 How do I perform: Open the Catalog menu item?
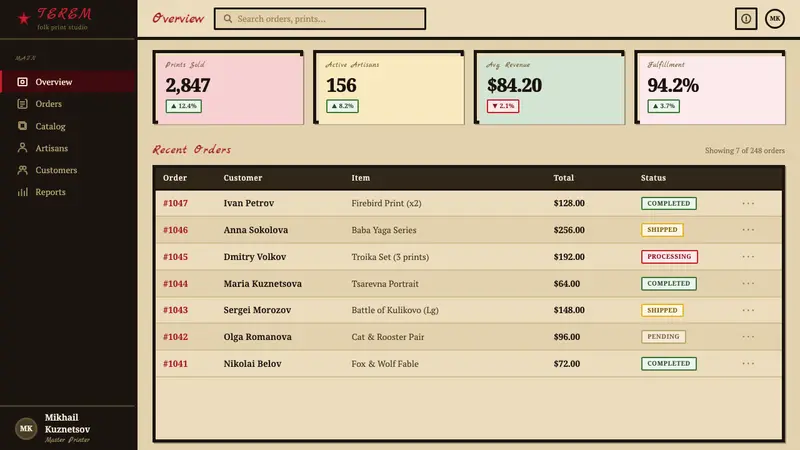68,126
